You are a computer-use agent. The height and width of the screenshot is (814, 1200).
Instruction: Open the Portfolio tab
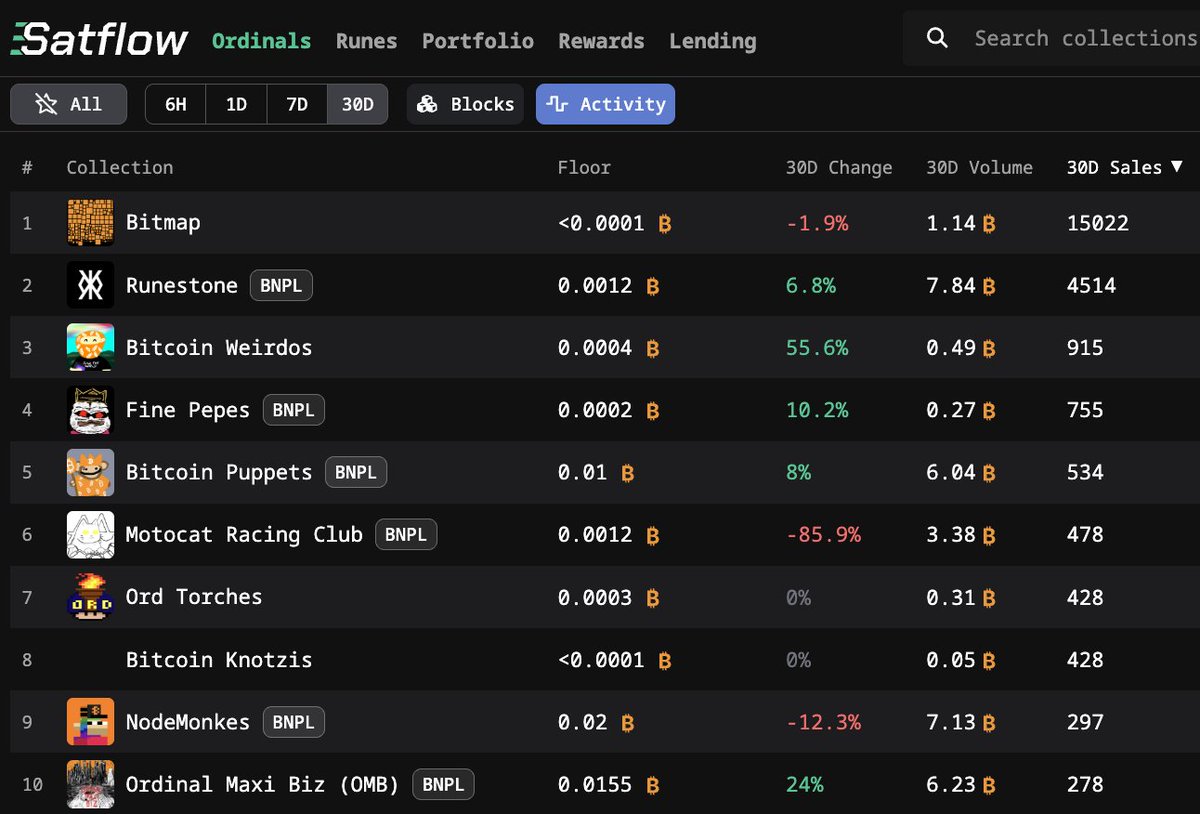(x=477, y=41)
